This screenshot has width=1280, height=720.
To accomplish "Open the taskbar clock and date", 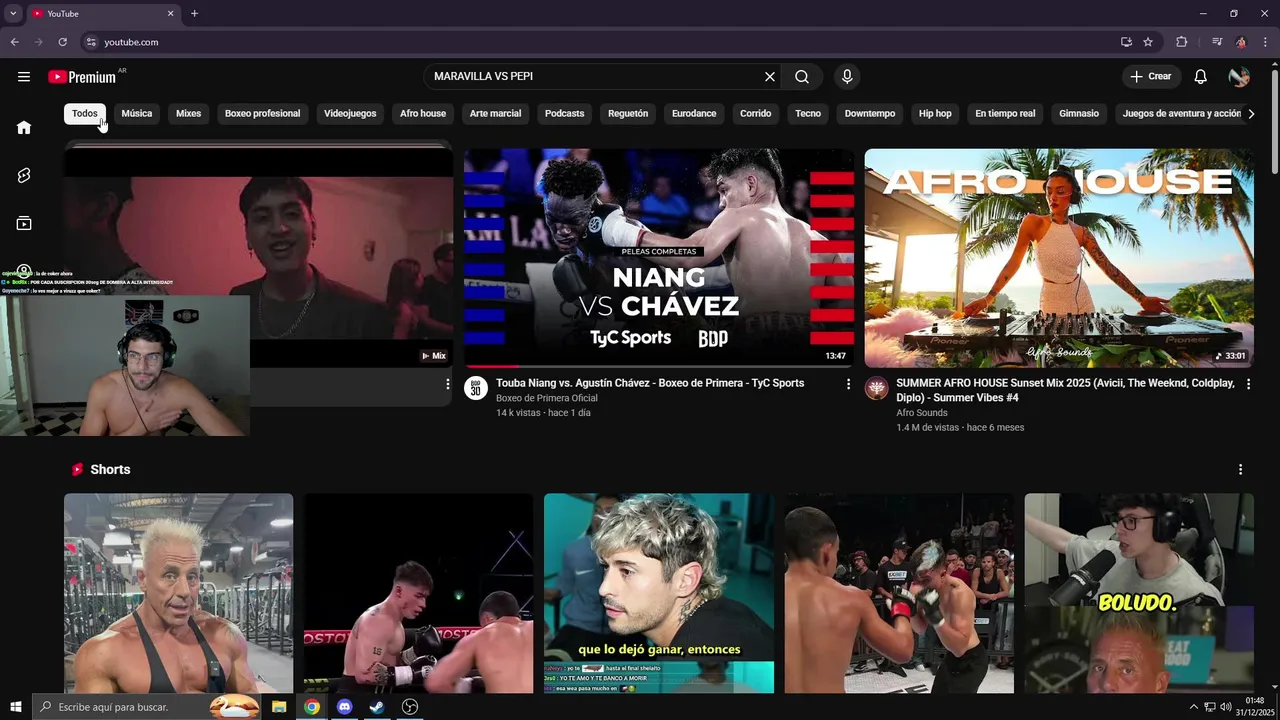I will click(1255, 707).
